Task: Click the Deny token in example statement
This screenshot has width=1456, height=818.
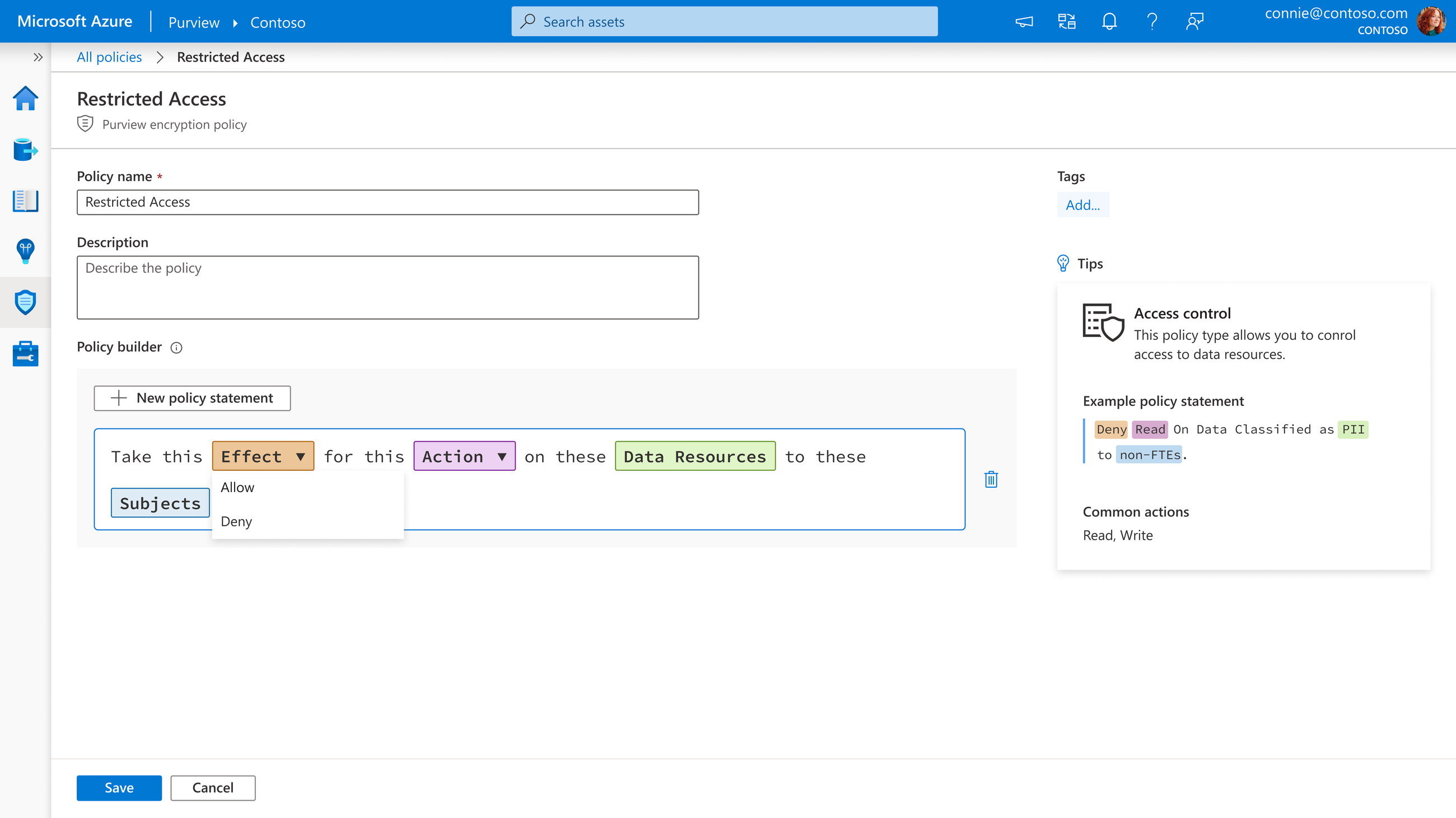Action: pos(1111,429)
